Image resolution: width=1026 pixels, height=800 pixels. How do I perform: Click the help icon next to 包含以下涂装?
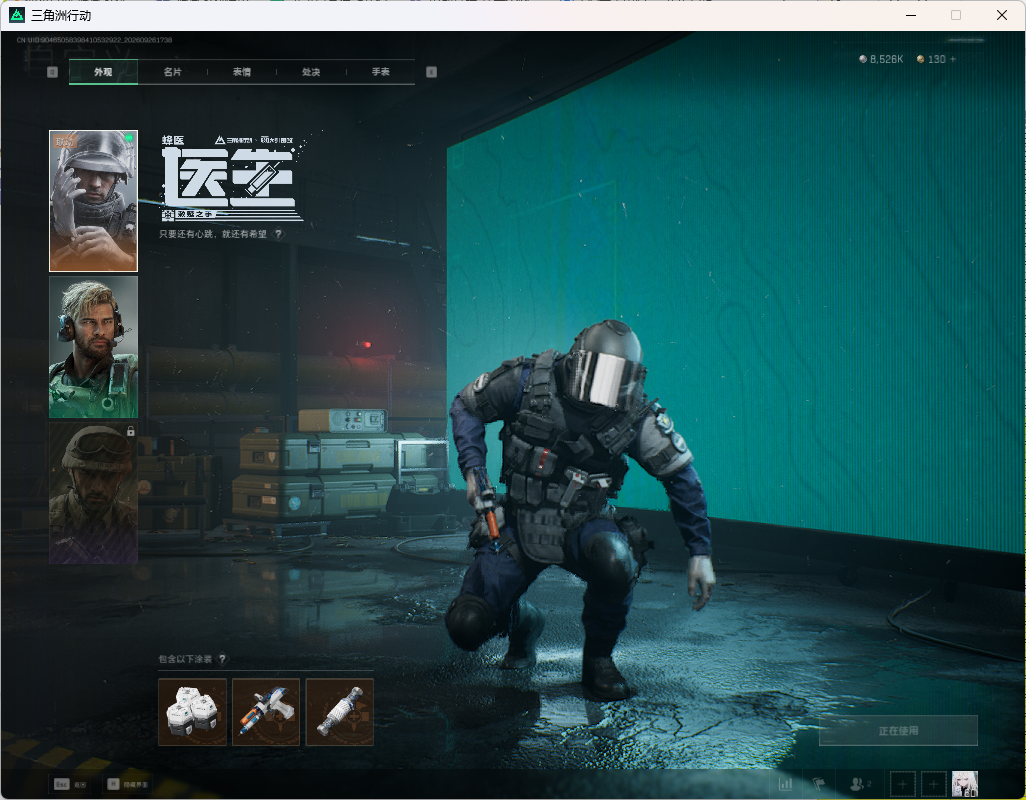(x=222, y=659)
